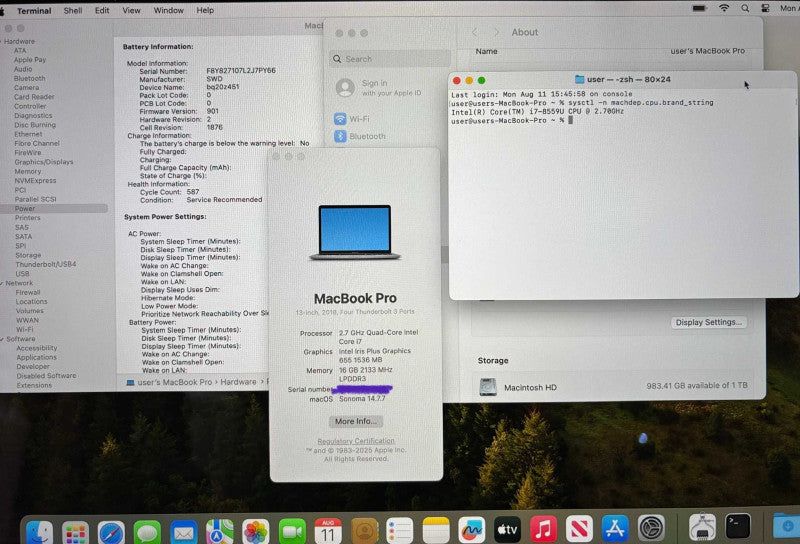Image resolution: width=800 pixels, height=544 pixels.
Task: Click the Terminal icon in the Dock
Action: point(738,526)
